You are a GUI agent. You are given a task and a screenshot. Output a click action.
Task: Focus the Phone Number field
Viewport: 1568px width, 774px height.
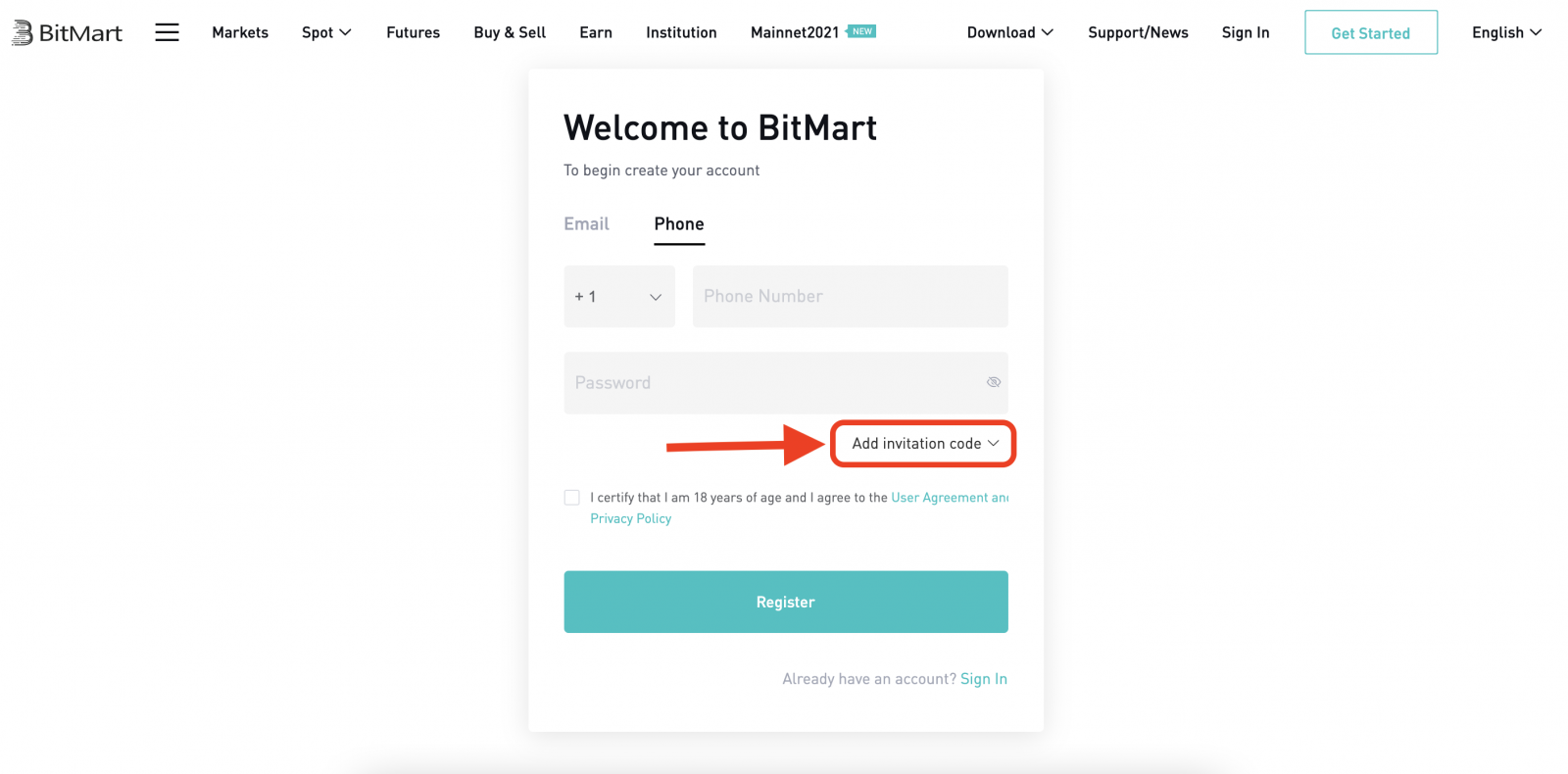850,296
